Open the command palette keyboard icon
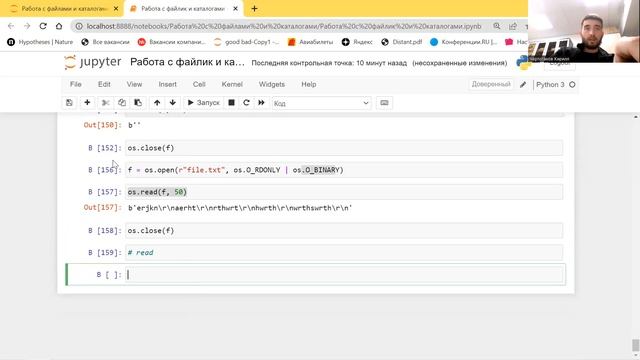 [x=384, y=103]
